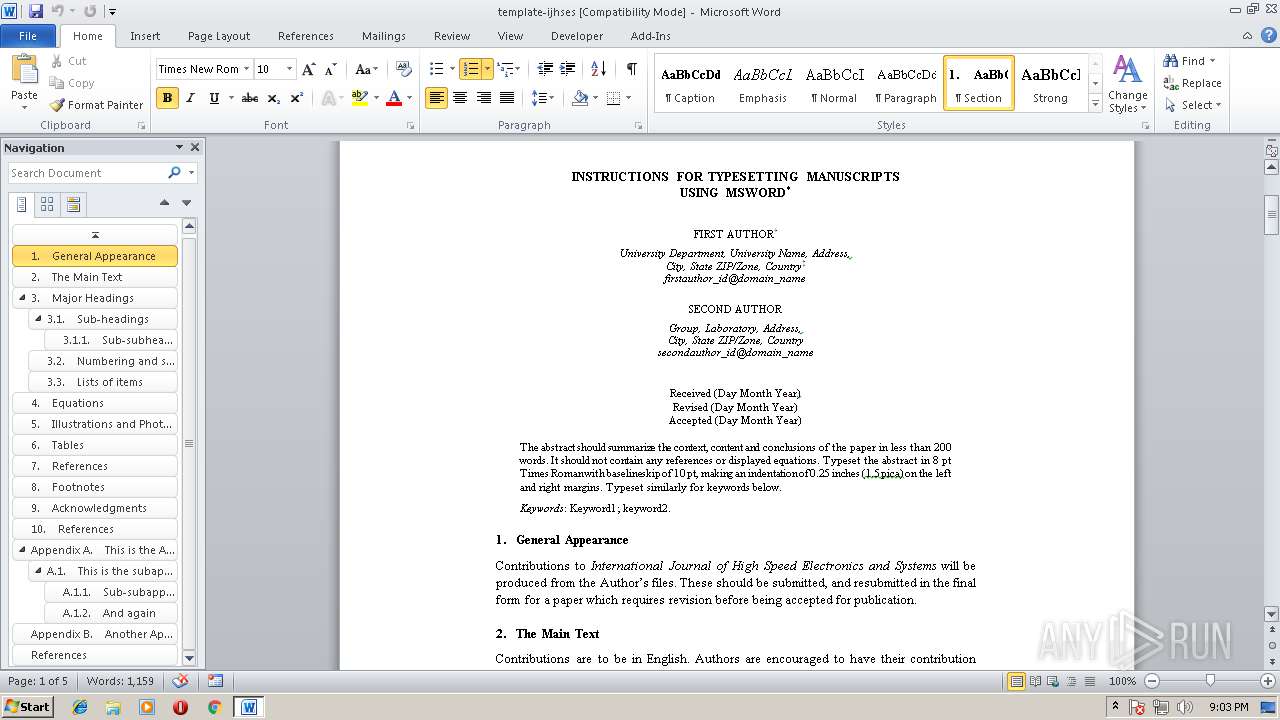
Task: Apply the Normal style
Action: pos(834,83)
